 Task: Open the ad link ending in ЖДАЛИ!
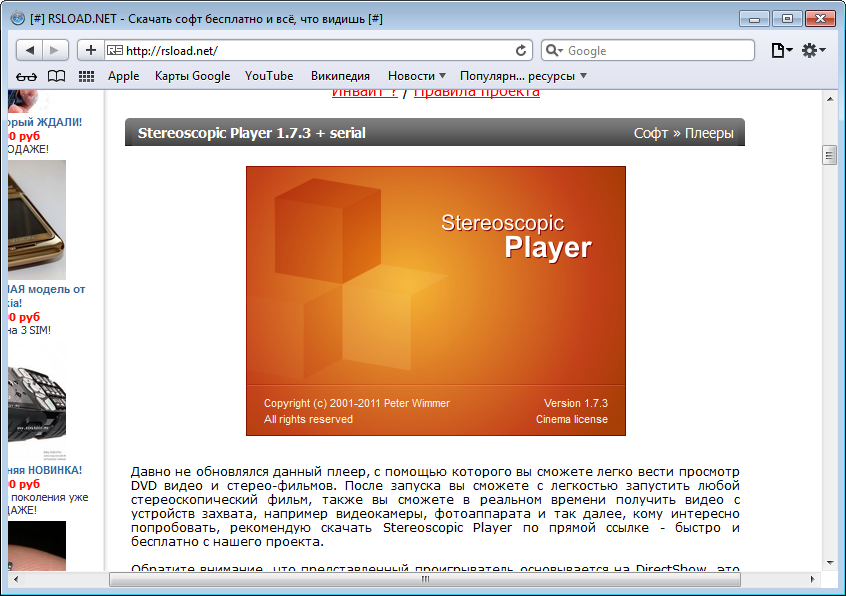tap(45, 122)
